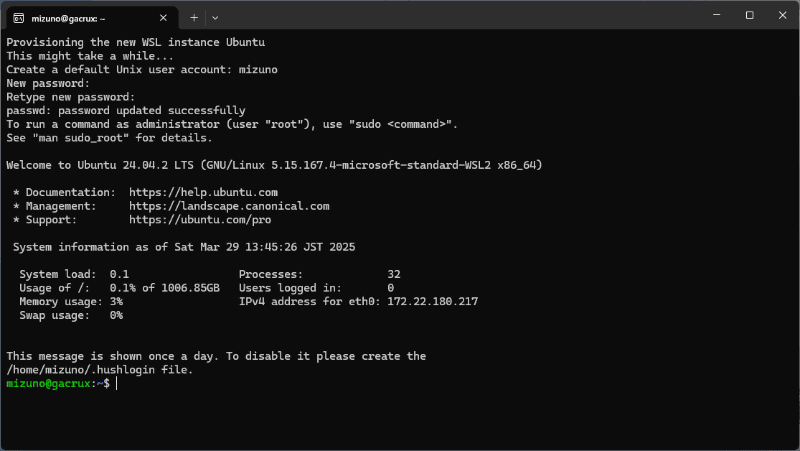Close the mizuno@gacrux tab

pyautogui.click(x=163, y=17)
